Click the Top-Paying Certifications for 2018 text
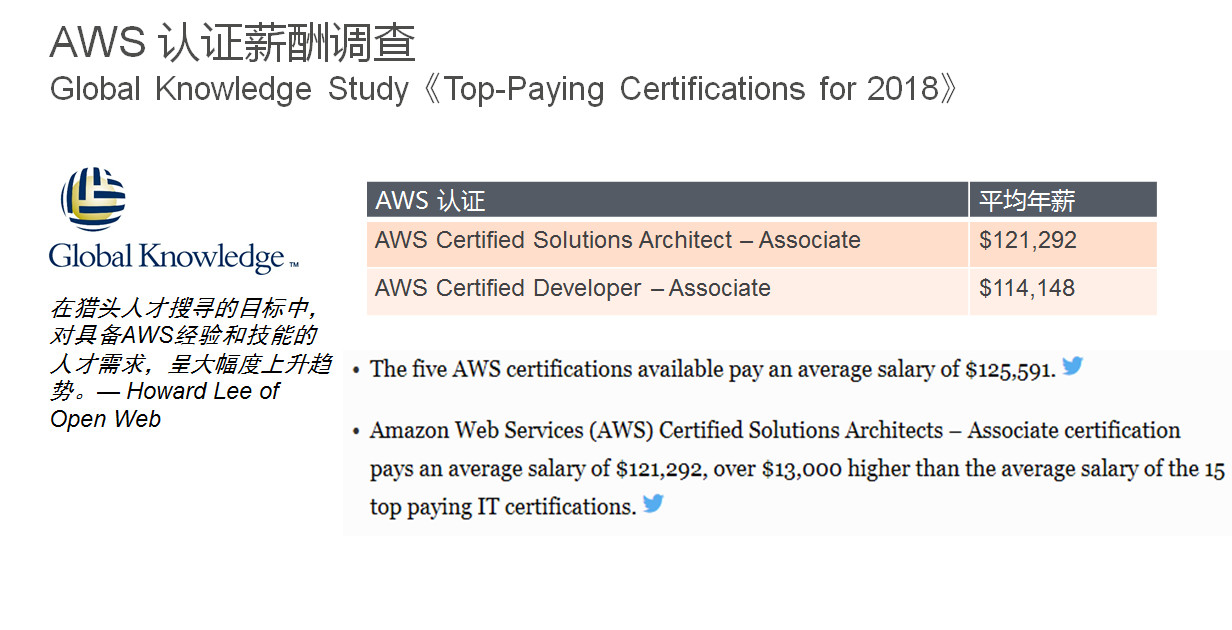 click(690, 89)
